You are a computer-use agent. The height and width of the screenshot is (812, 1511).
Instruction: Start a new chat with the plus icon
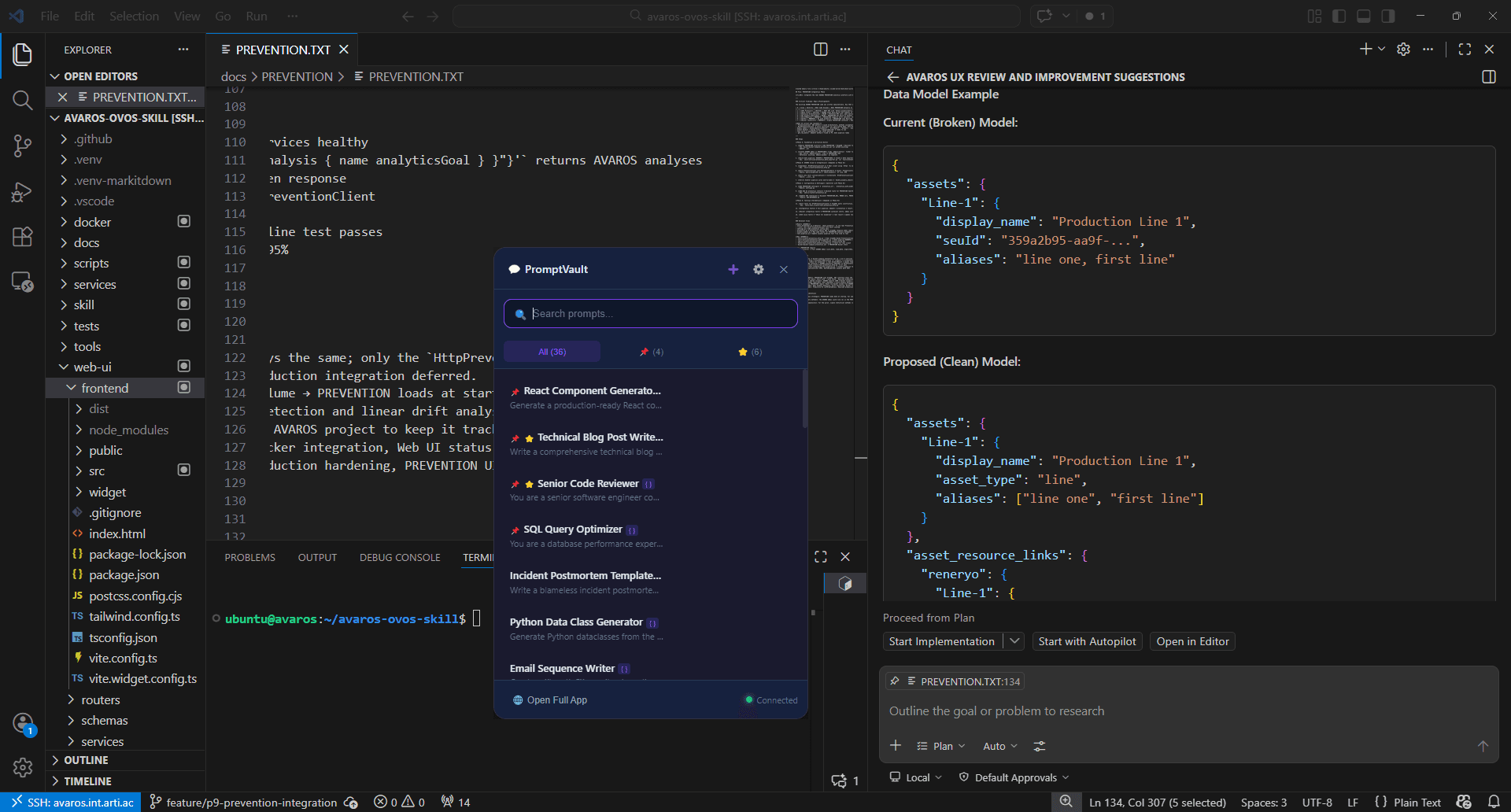(1365, 49)
